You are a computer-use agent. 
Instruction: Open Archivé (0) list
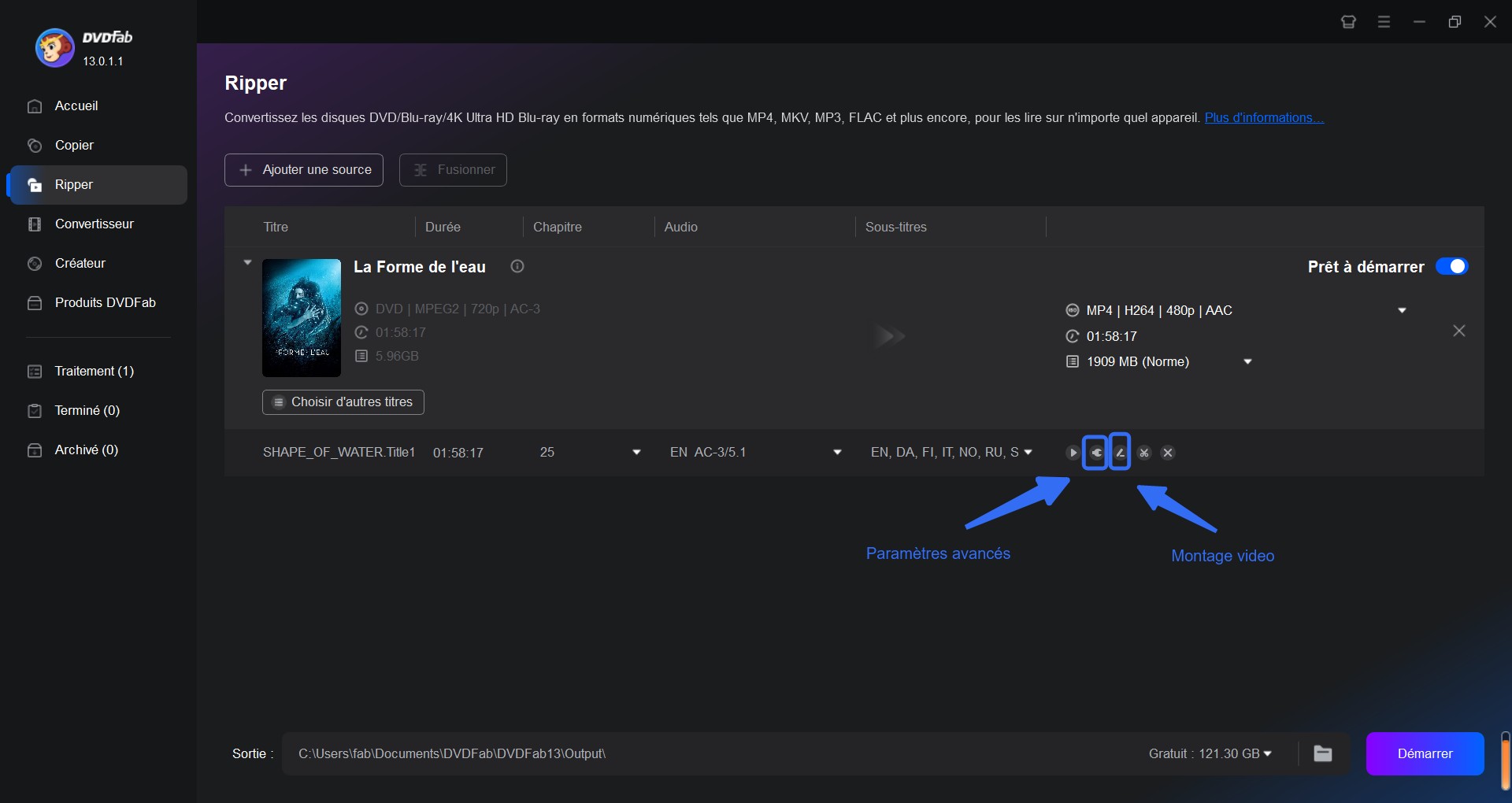(97, 450)
